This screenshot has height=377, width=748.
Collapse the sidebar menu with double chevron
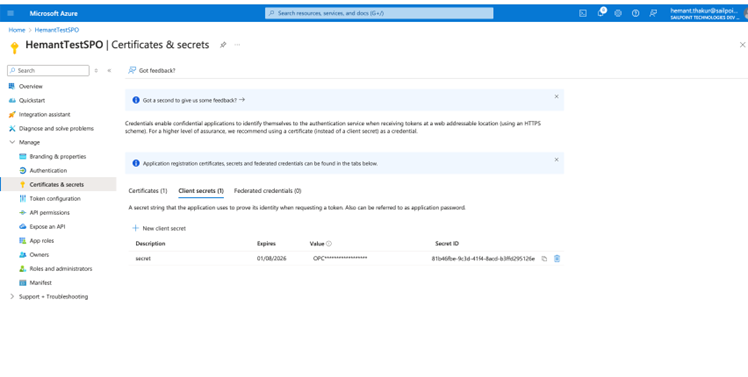click(109, 71)
